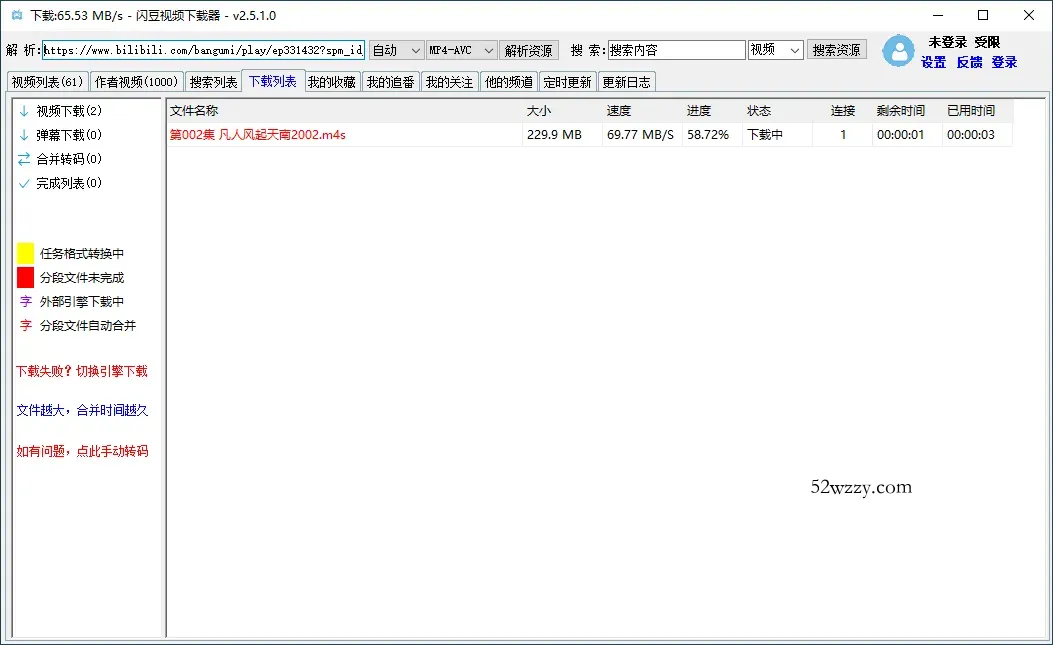Click the 搜索资源 button

coord(836,50)
